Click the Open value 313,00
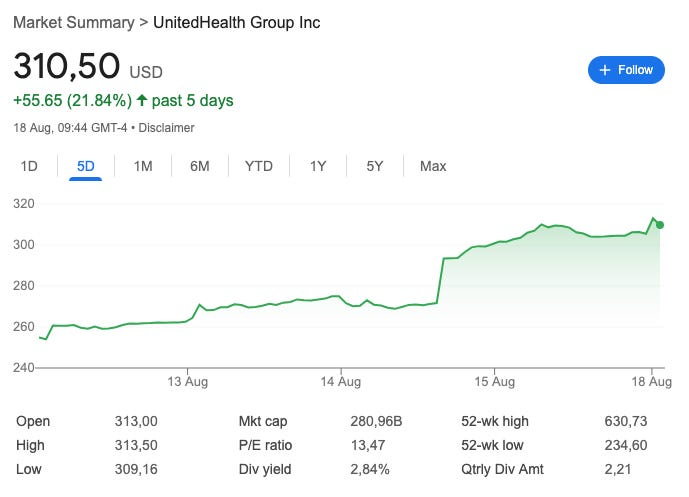Image resolution: width=689 pixels, height=497 pixels. point(136,421)
